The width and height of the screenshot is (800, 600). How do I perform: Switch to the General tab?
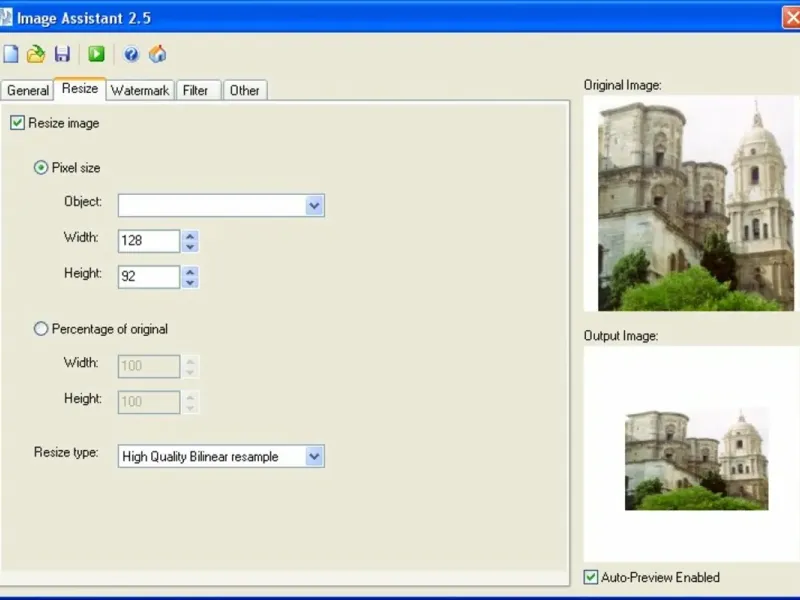27,90
